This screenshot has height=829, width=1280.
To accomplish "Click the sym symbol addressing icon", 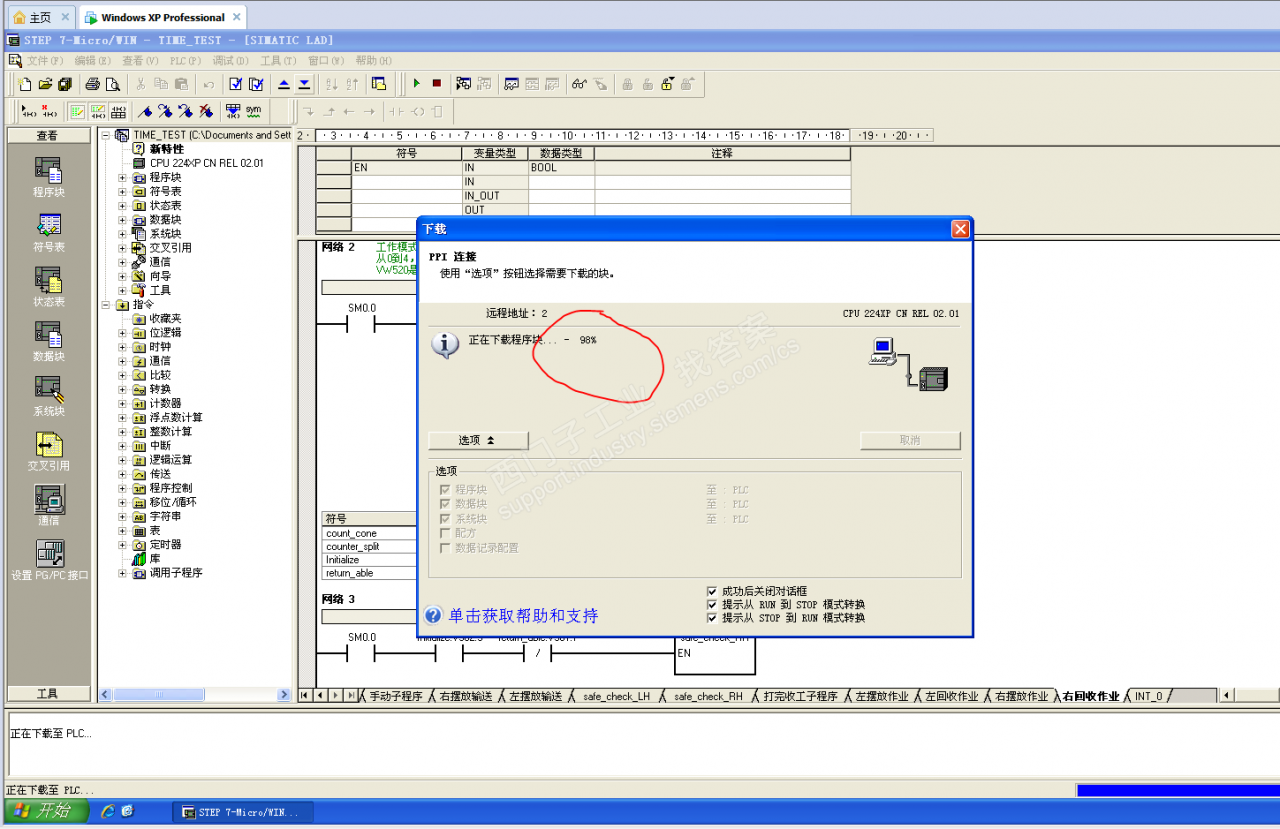I will pos(253,110).
